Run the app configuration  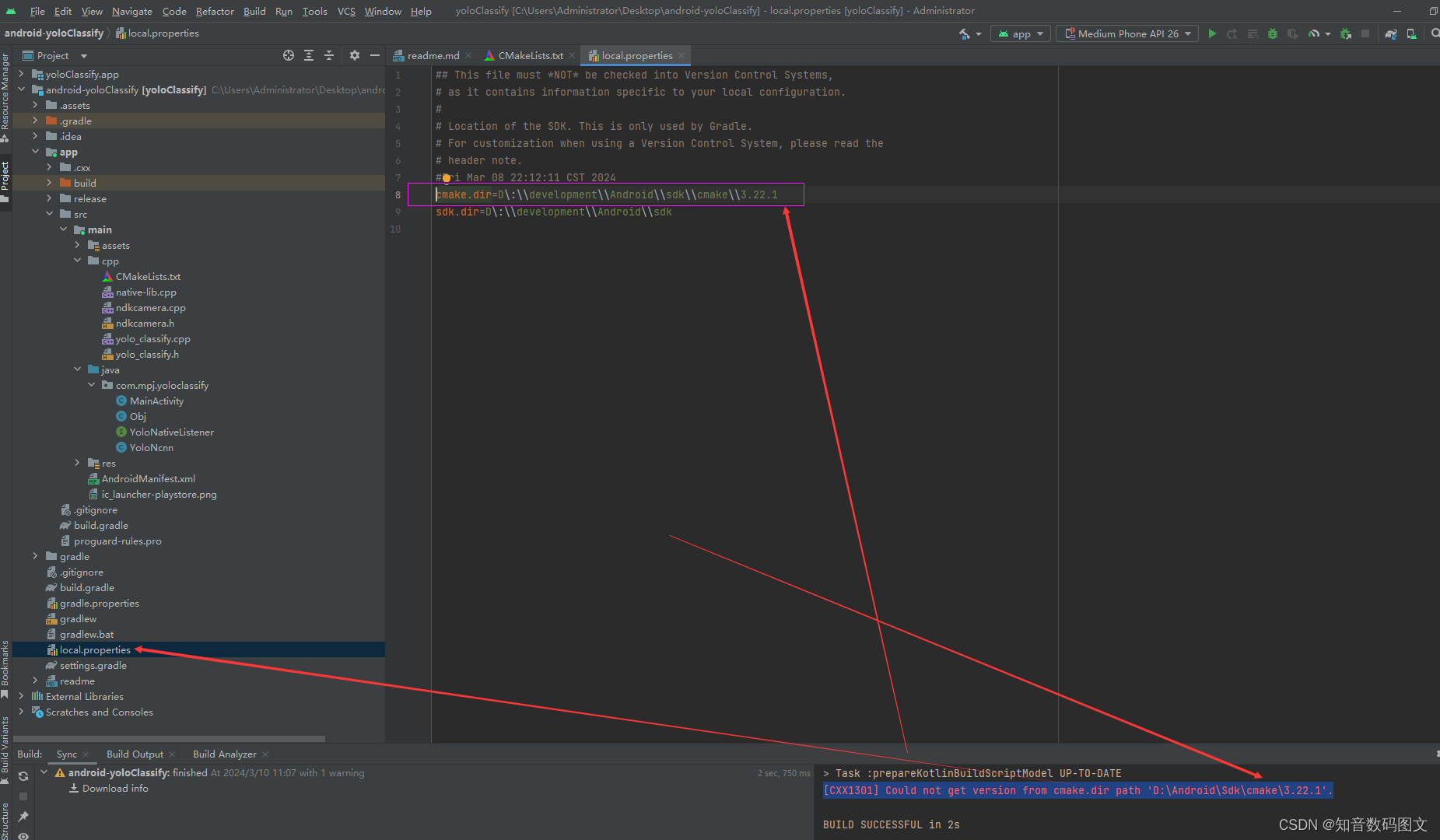[x=1212, y=34]
